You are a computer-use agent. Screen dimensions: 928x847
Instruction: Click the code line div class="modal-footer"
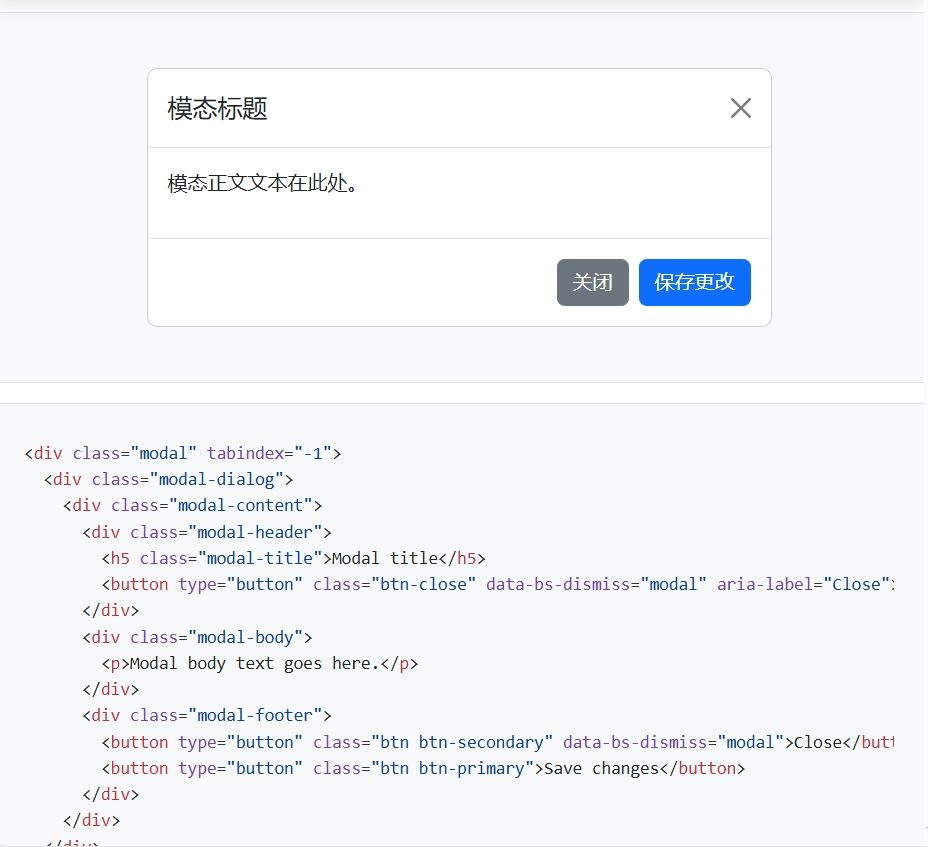click(x=207, y=716)
